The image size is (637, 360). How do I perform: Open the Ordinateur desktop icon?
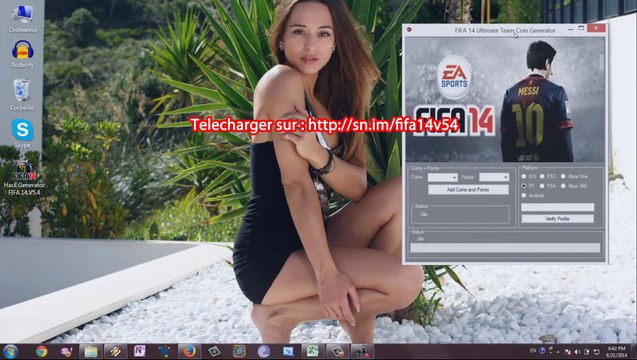pos(23,18)
